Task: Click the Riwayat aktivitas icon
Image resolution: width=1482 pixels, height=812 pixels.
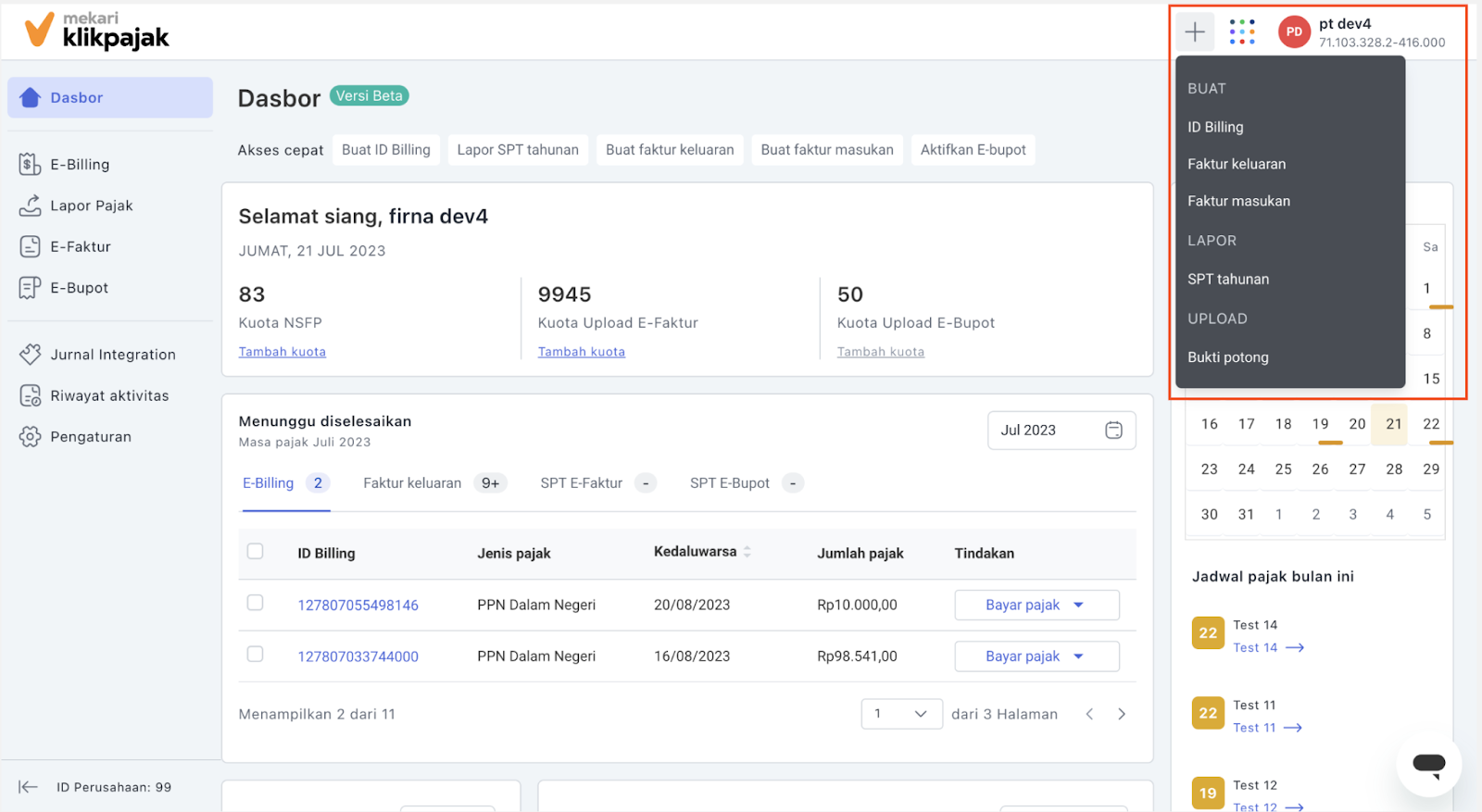Action: (30, 395)
